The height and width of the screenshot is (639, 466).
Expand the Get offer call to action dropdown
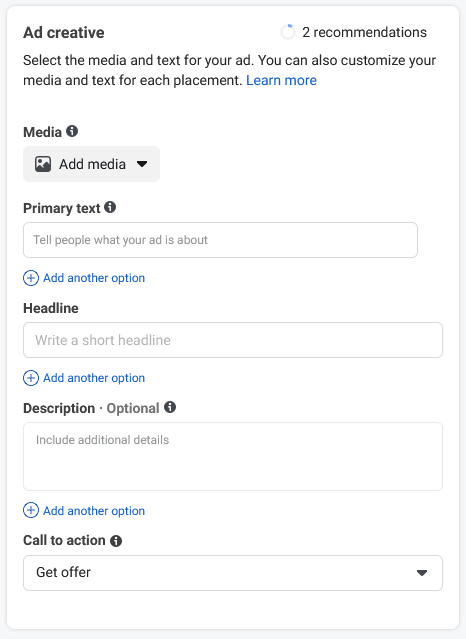point(233,573)
